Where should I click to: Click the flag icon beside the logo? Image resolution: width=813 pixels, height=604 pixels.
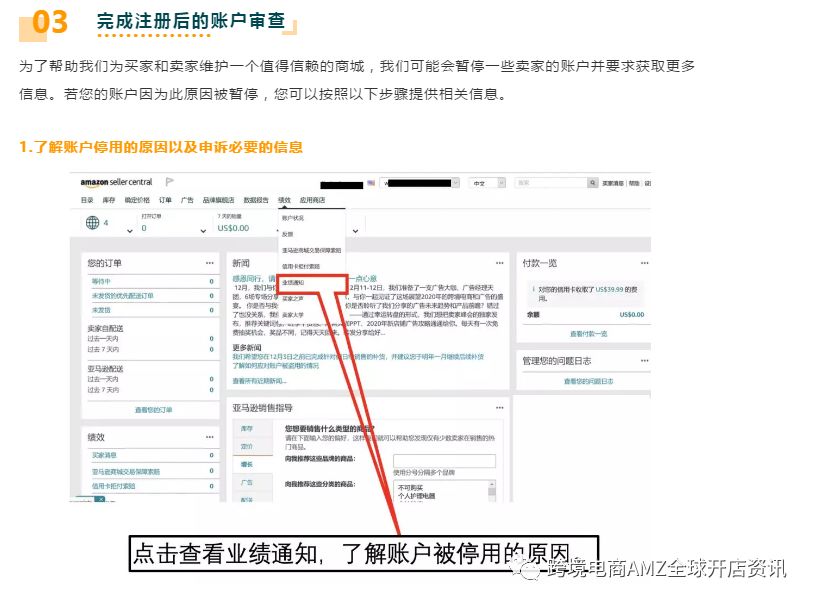pos(169,182)
